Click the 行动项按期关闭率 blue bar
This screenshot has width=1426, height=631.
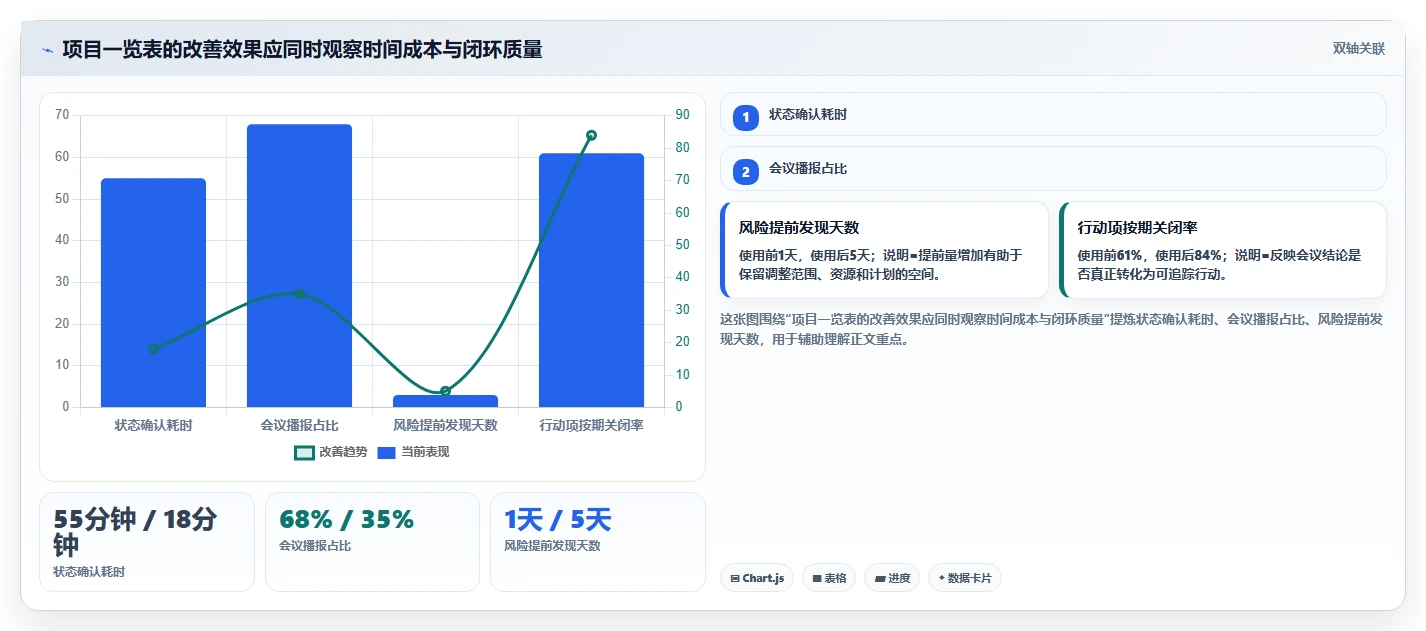pyautogui.click(x=591, y=280)
